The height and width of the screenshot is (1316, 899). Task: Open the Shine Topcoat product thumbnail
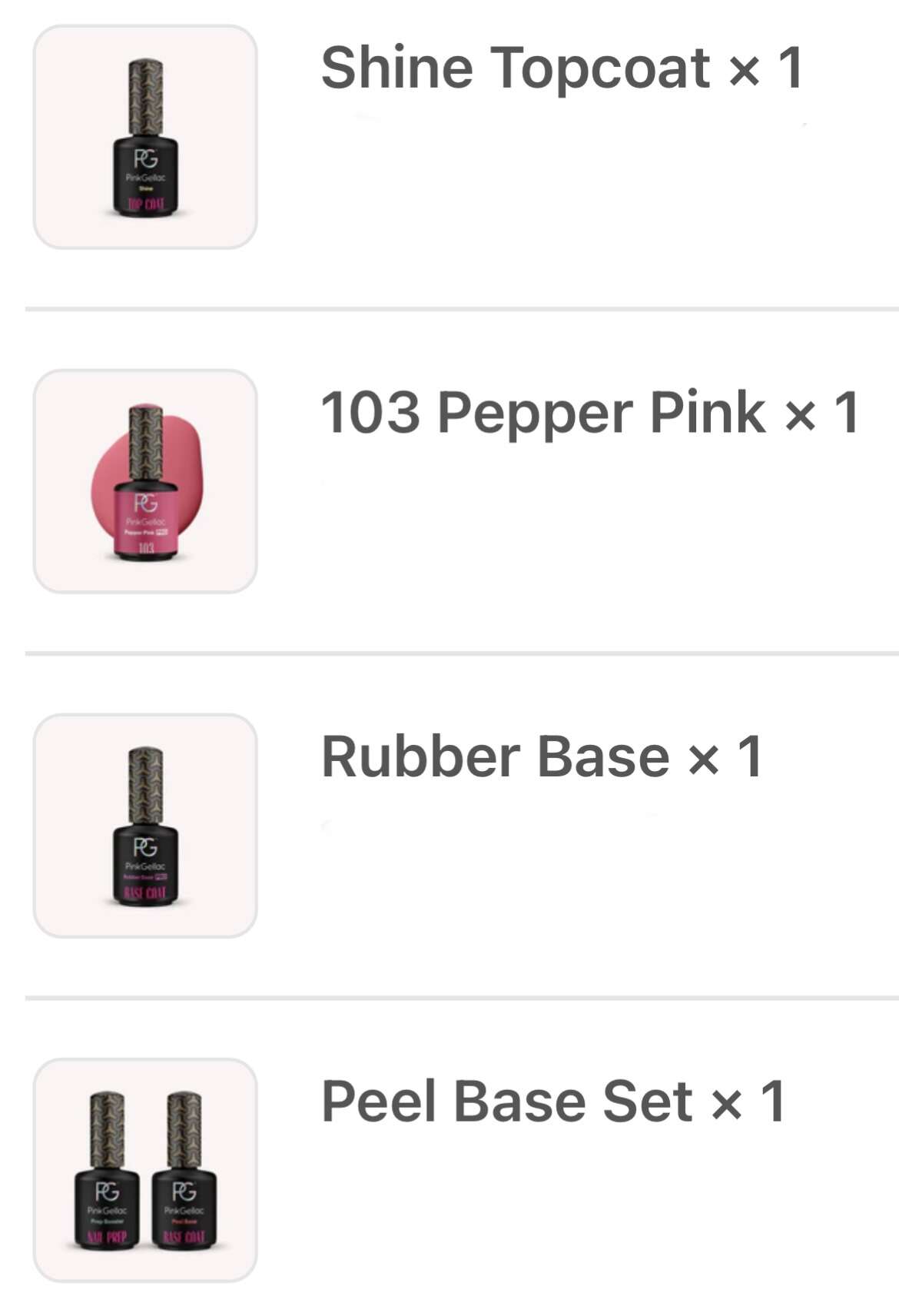(x=145, y=137)
